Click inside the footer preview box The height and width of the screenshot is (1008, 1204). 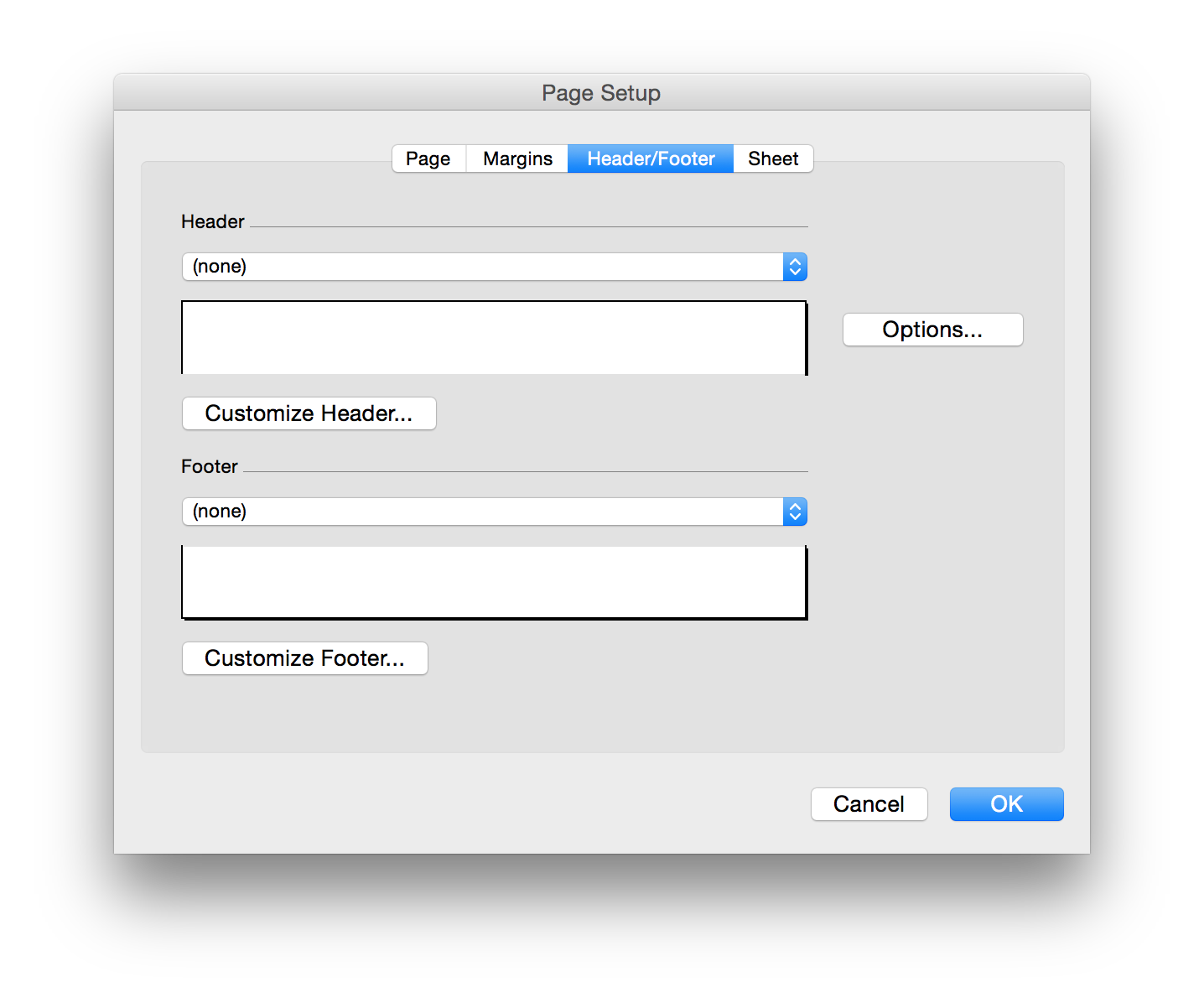(x=494, y=582)
